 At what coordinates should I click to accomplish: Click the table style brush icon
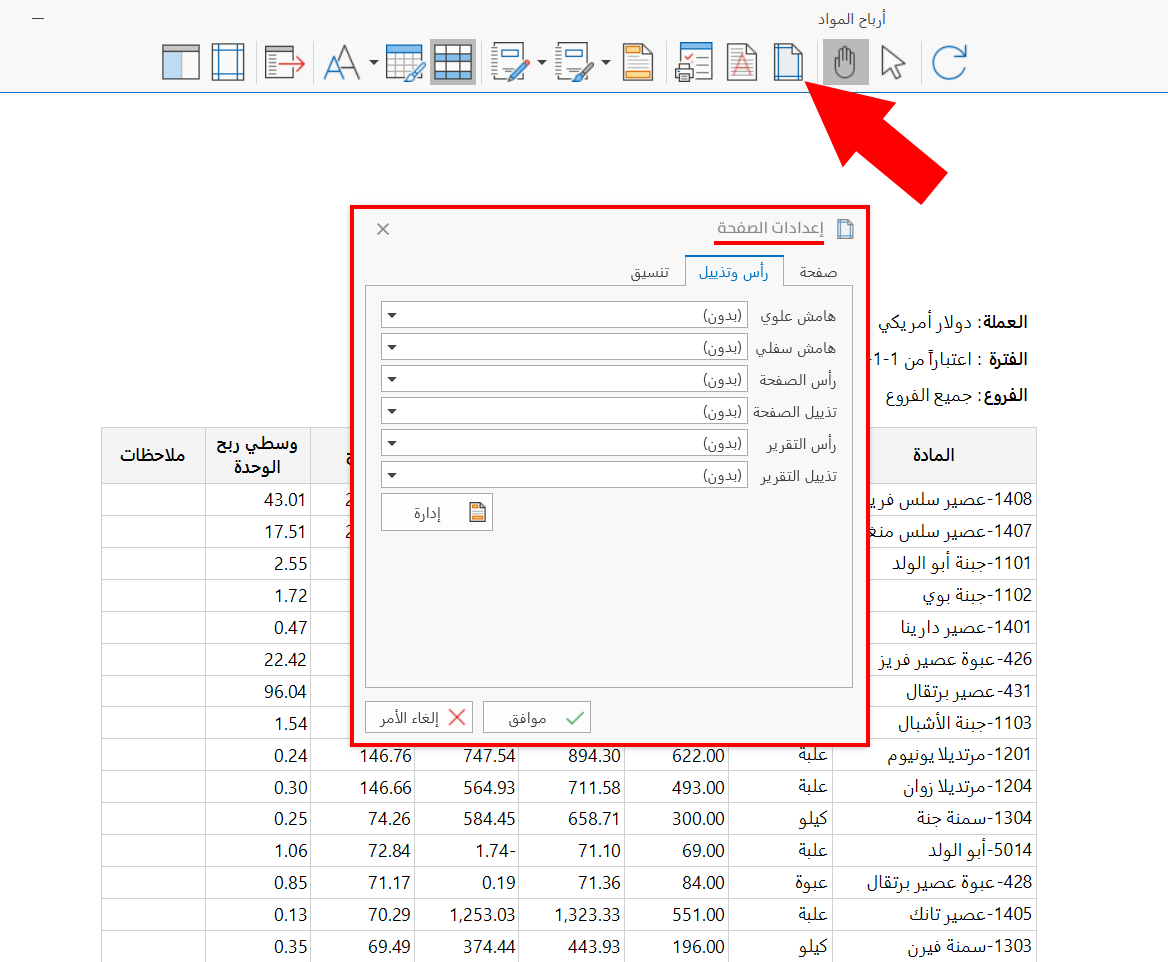click(405, 62)
